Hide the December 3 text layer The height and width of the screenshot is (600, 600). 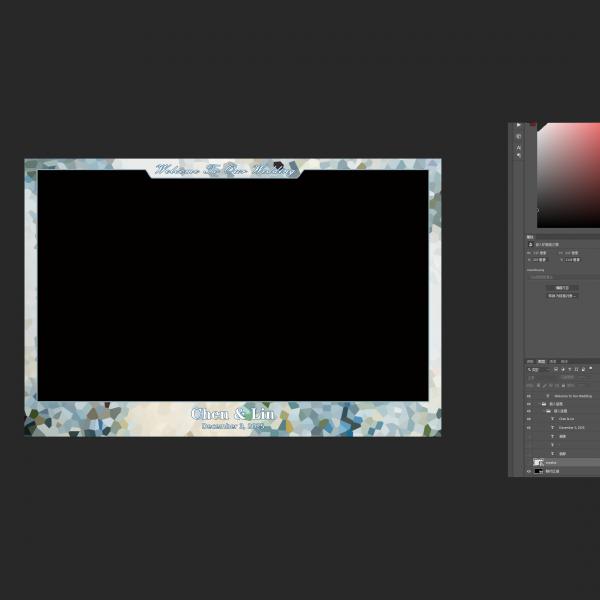click(x=530, y=427)
